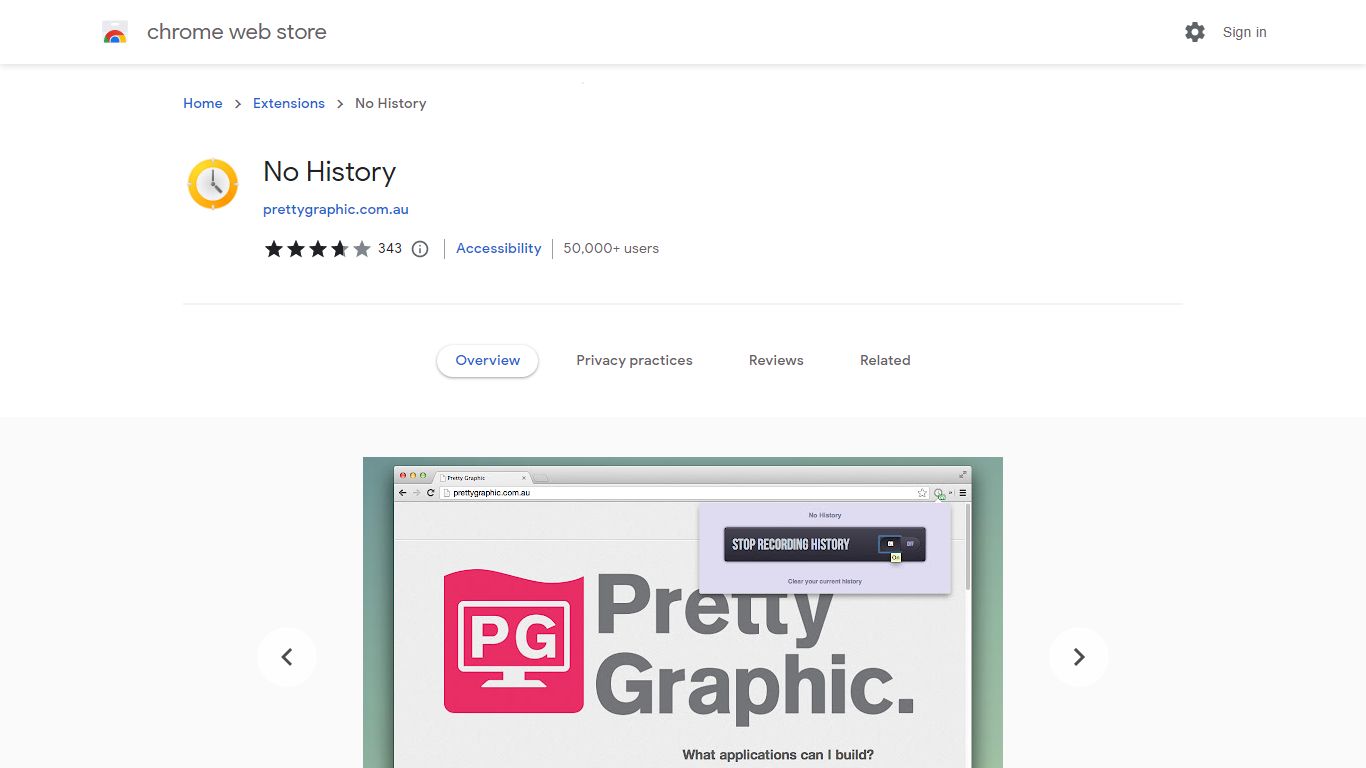Click the '343' ratings count
Viewport: 1366px width, 768px height.
[x=390, y=249]
